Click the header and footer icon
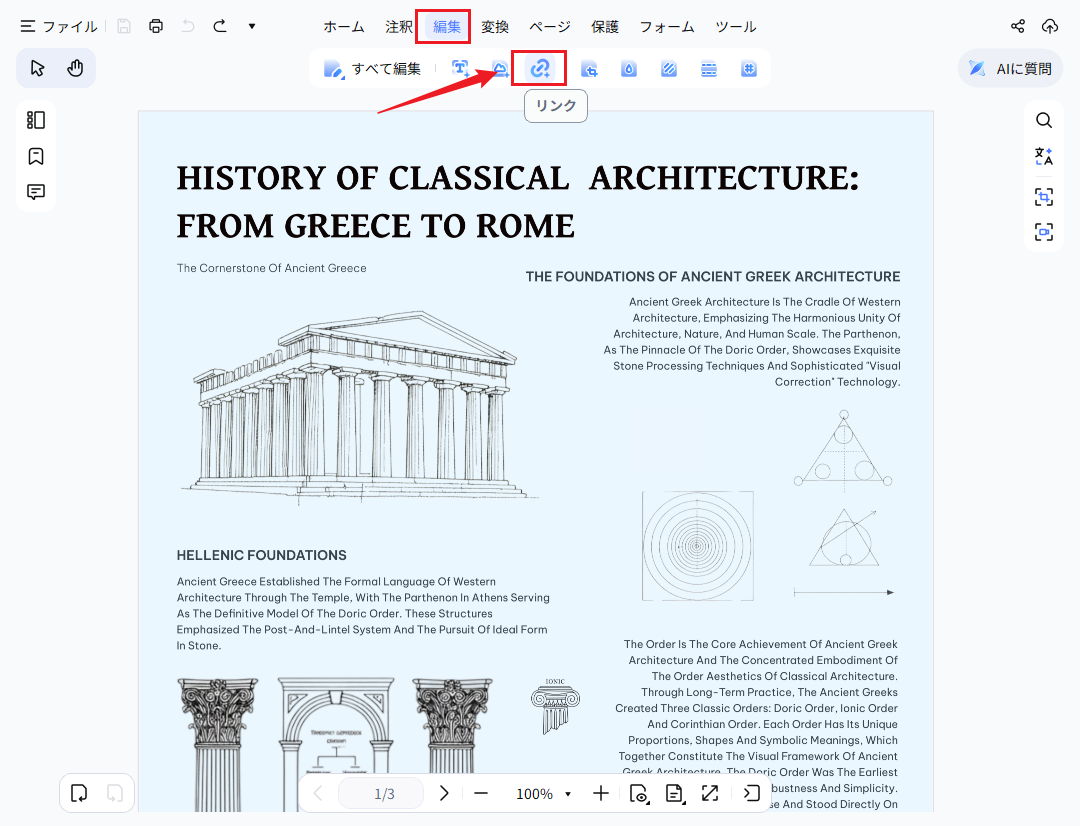The height and width of the screenshot is (826, 1080). [709, 68]
